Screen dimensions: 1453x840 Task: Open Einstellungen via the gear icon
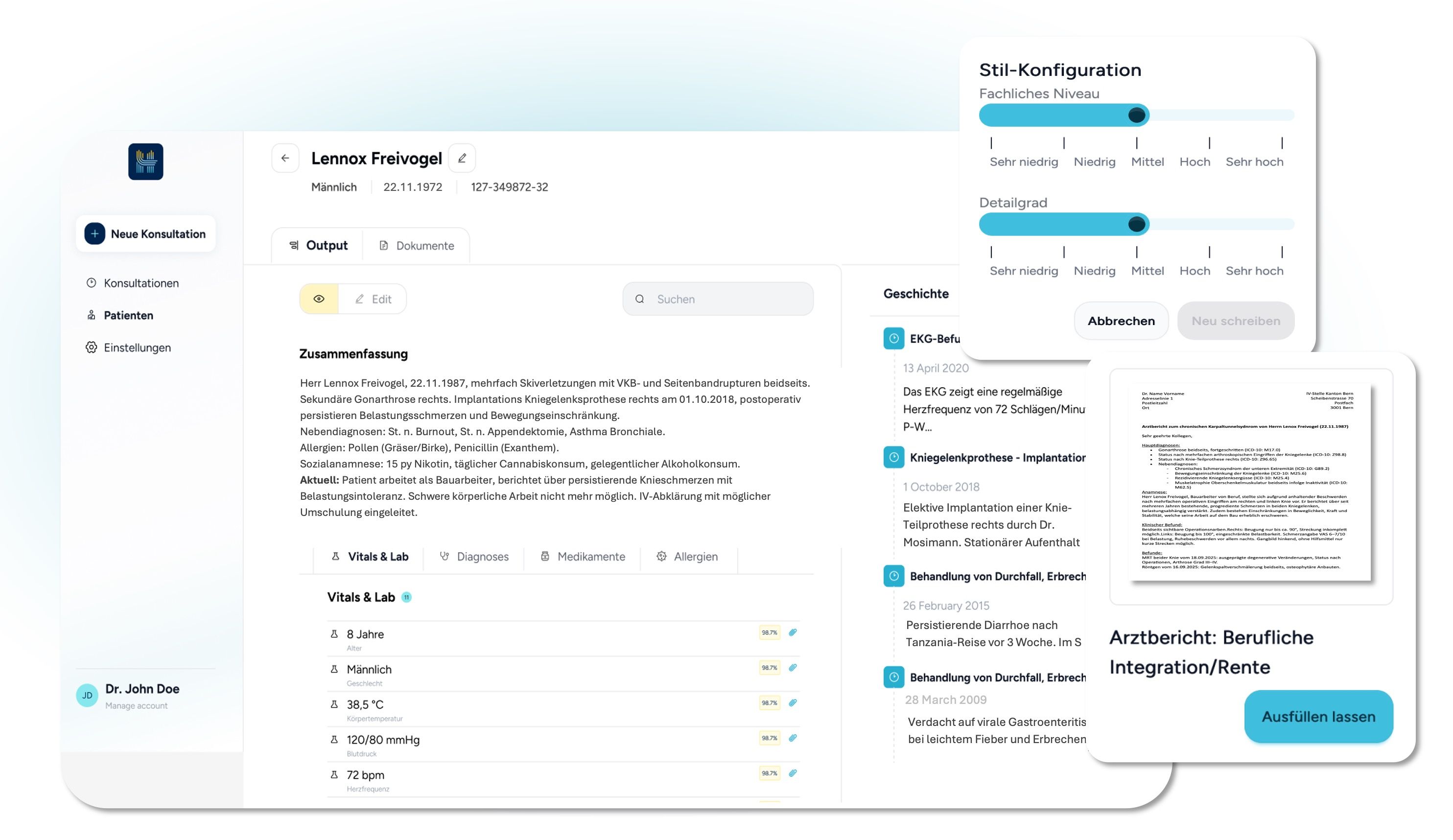pos(91,347)
